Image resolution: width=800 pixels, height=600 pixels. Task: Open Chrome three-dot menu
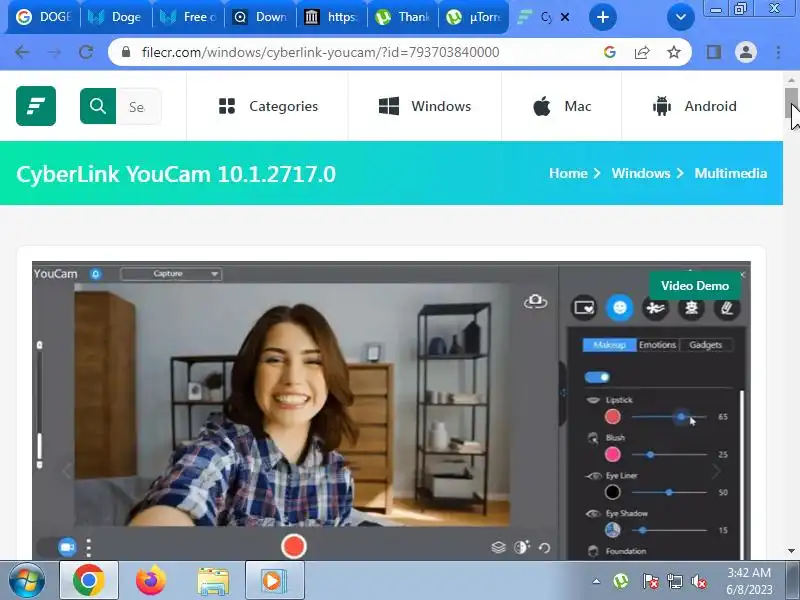click(778, 52)
